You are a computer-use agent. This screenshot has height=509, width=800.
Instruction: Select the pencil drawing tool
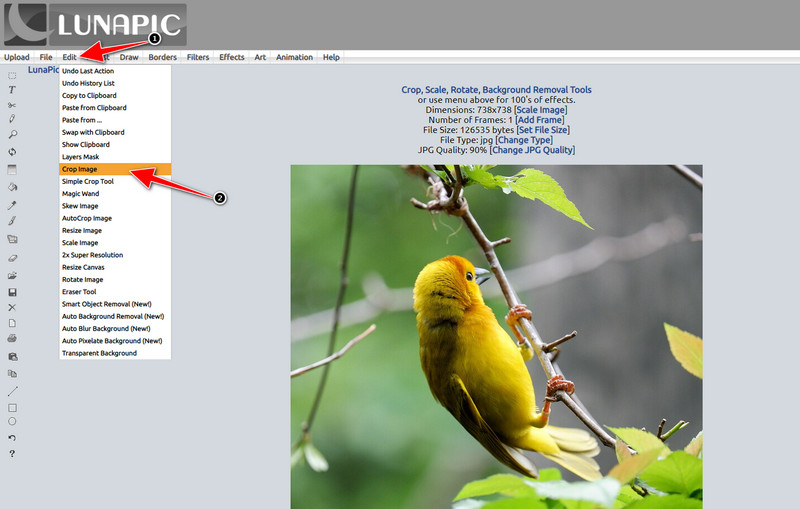tap(12, 119)
